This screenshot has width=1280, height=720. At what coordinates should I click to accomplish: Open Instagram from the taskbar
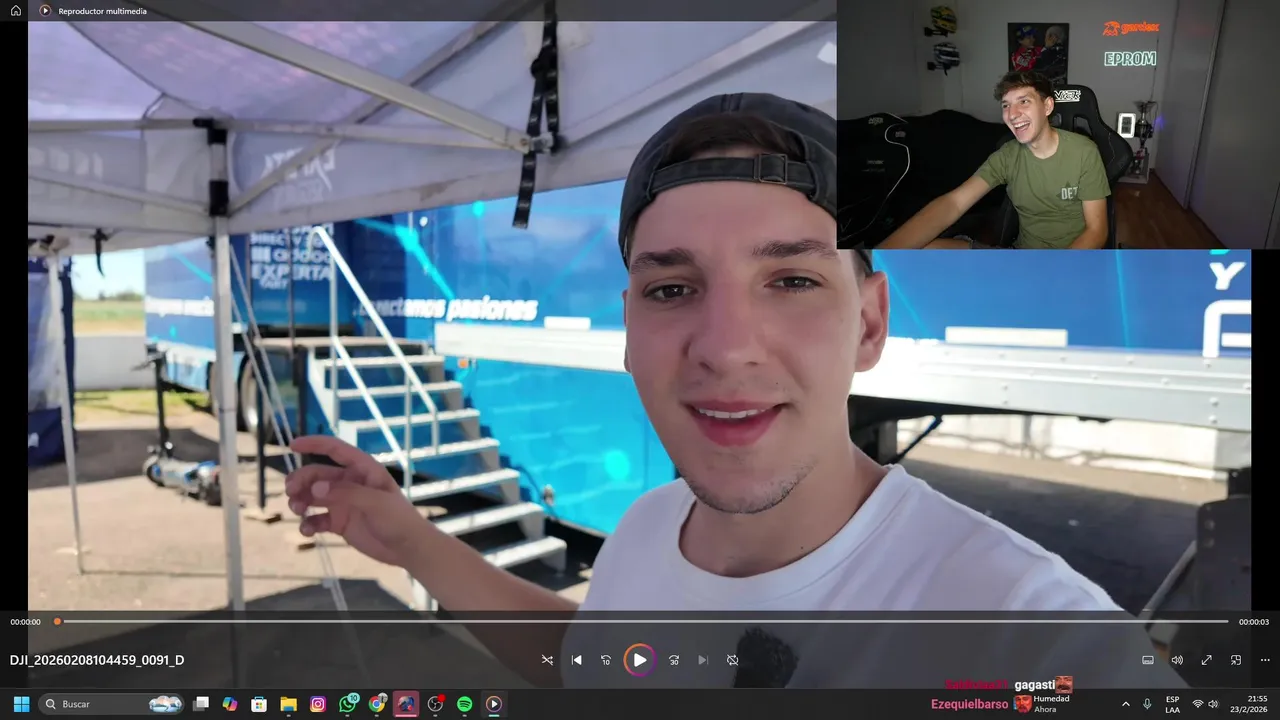[x=318, y=704]
